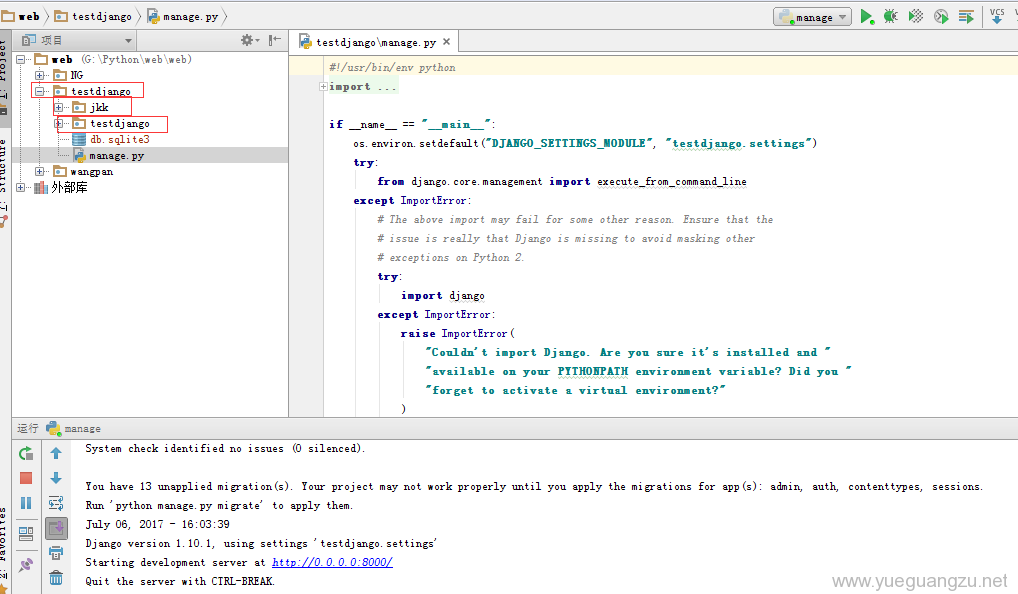Select the wangpan folder row
The height and width of the screenshot is (594, 1018).
pos(151,171)
